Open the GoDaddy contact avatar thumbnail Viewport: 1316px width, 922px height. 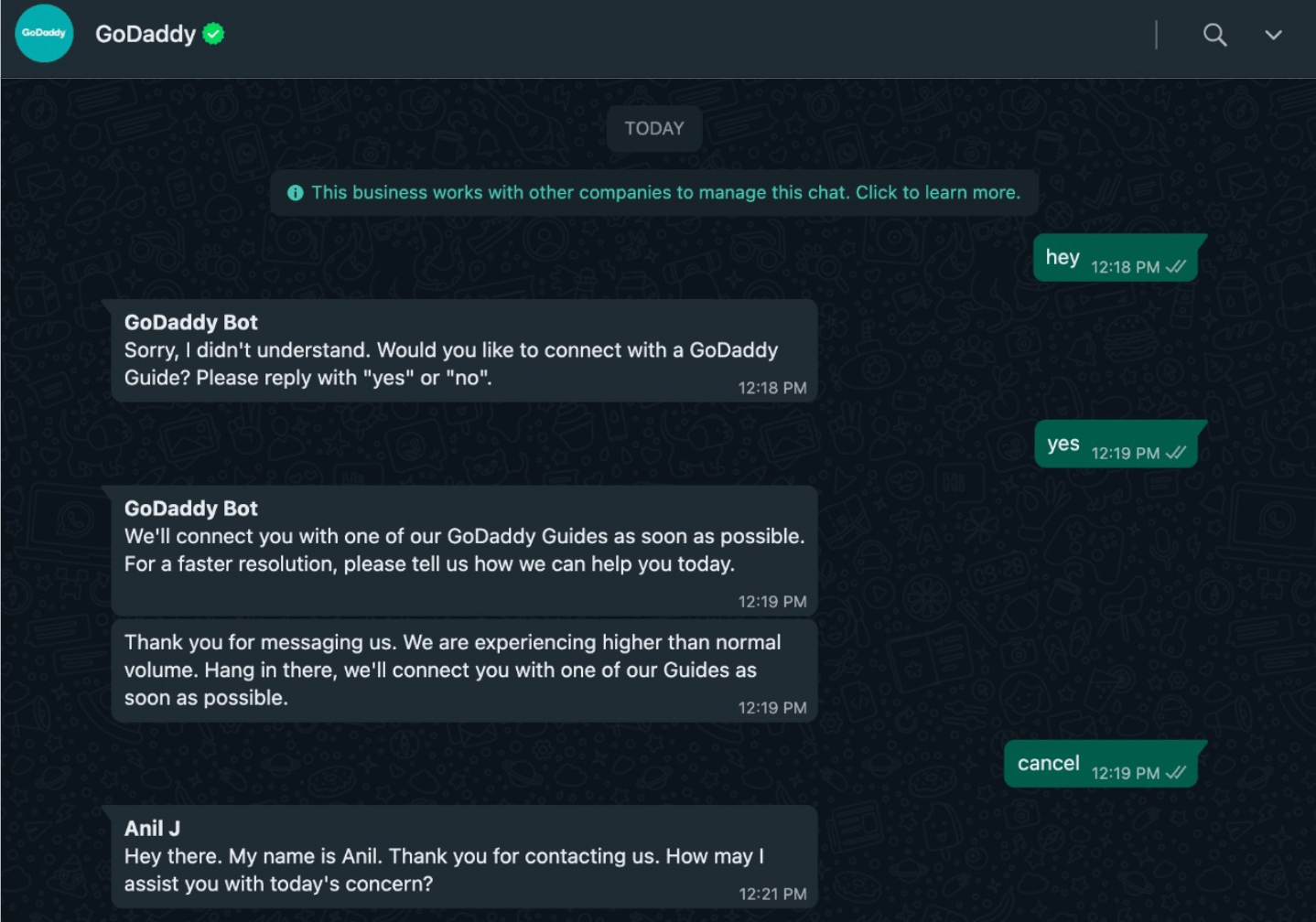click(43, 34)
